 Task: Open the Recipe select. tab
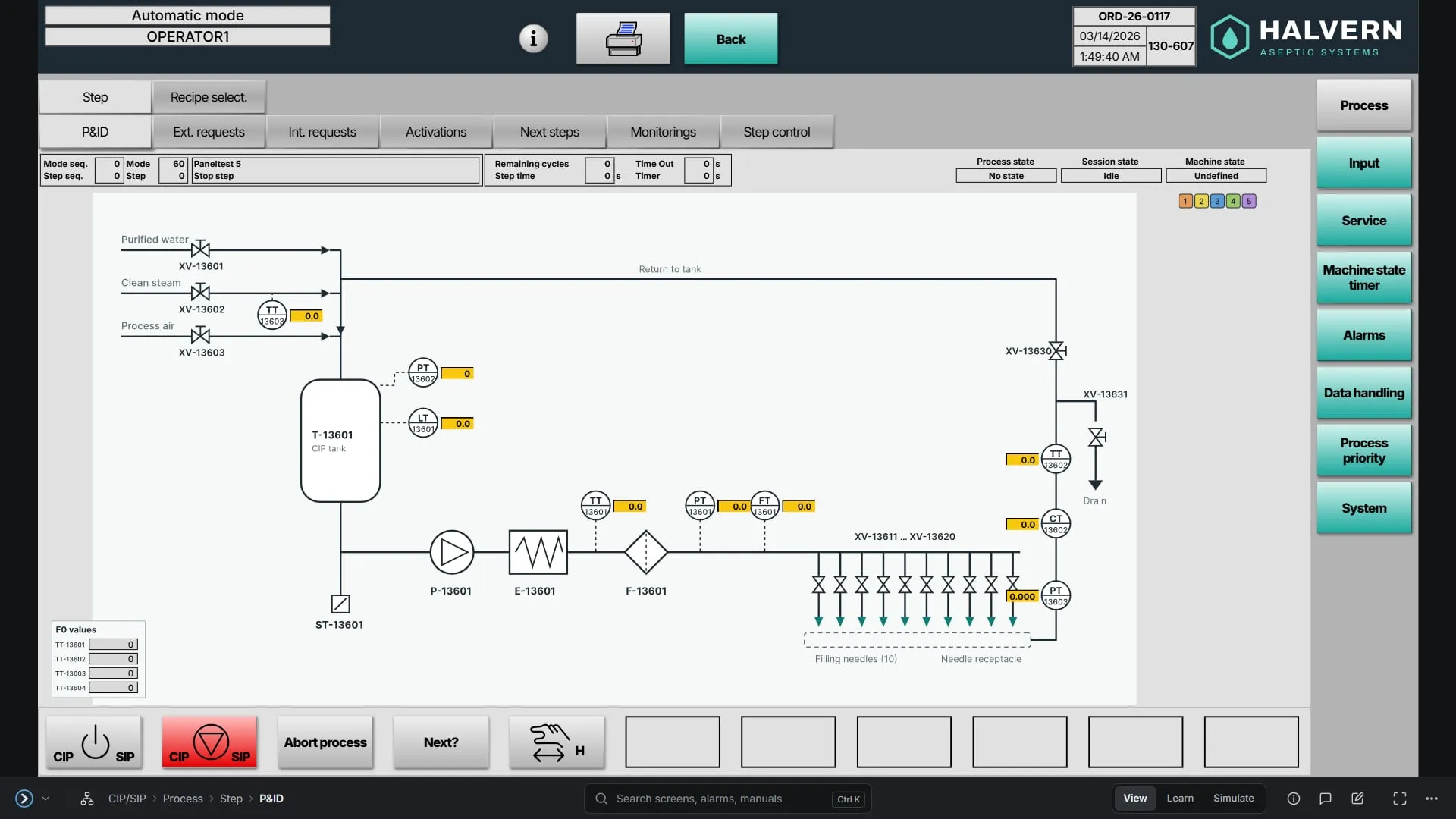point(209,97)
